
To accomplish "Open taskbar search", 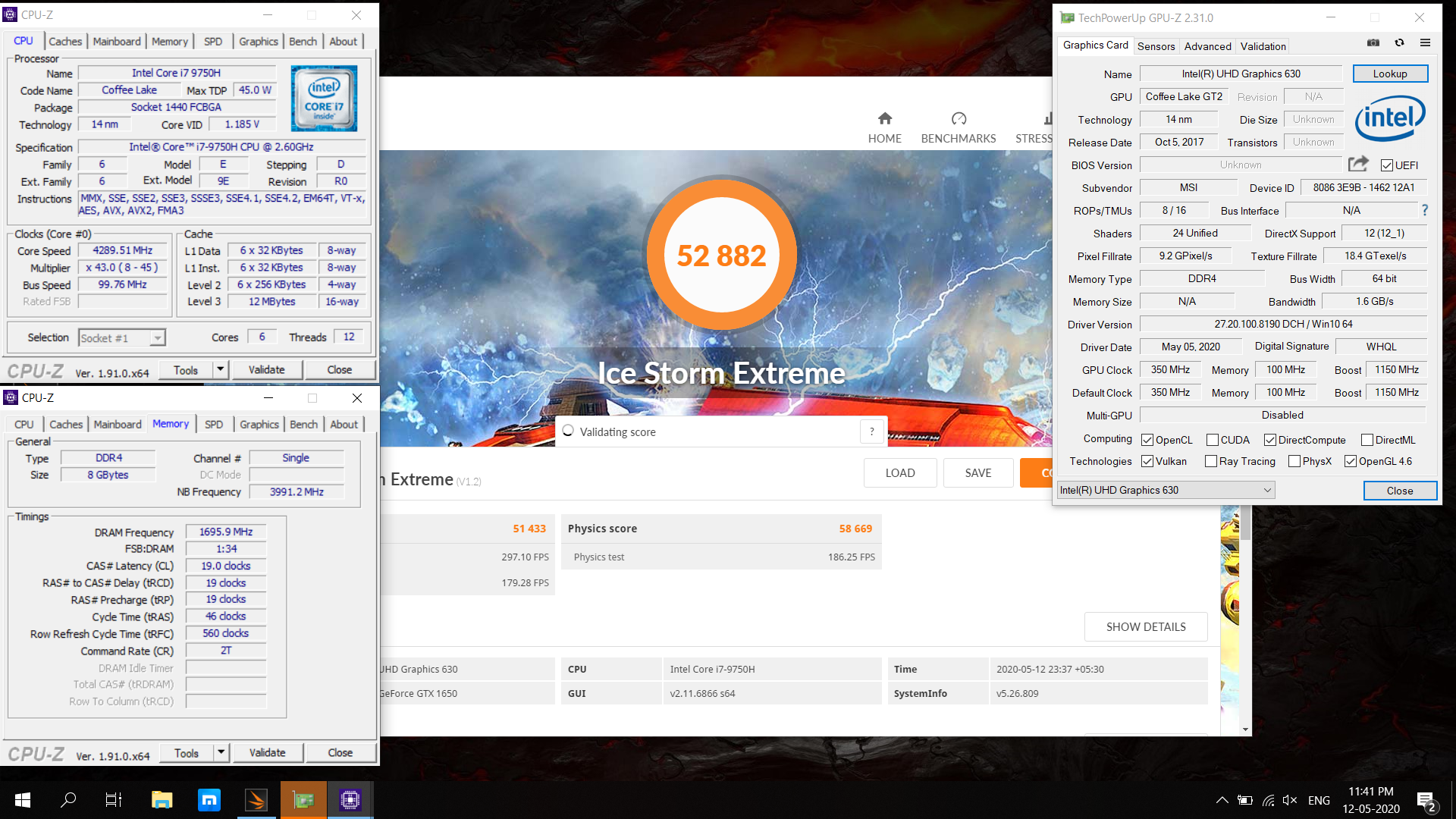I will 68,800.
